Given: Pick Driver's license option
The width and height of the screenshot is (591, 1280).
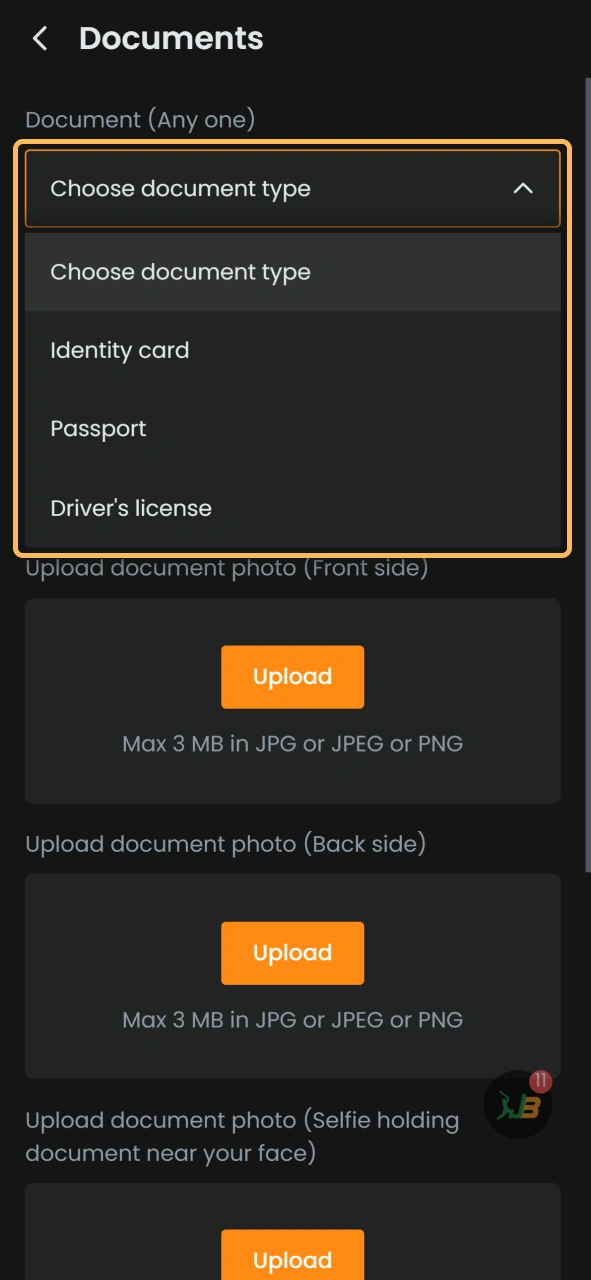Looking at the screenshot, I should (131, 507).
